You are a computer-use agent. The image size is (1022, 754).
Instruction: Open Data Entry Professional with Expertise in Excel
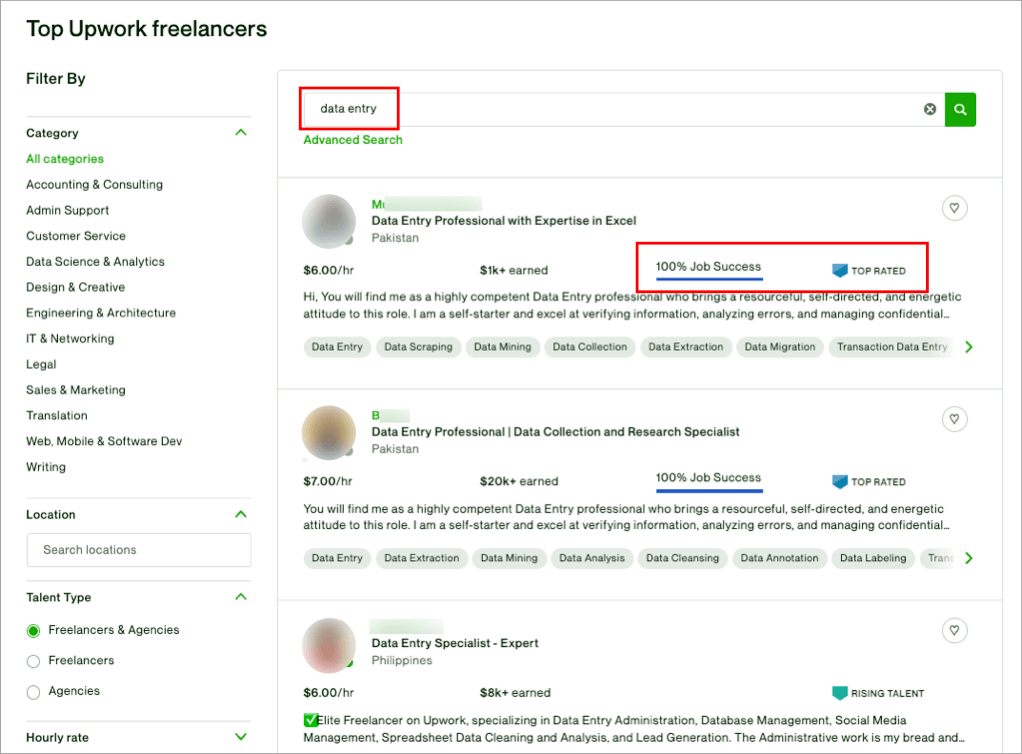coord(503,221)
